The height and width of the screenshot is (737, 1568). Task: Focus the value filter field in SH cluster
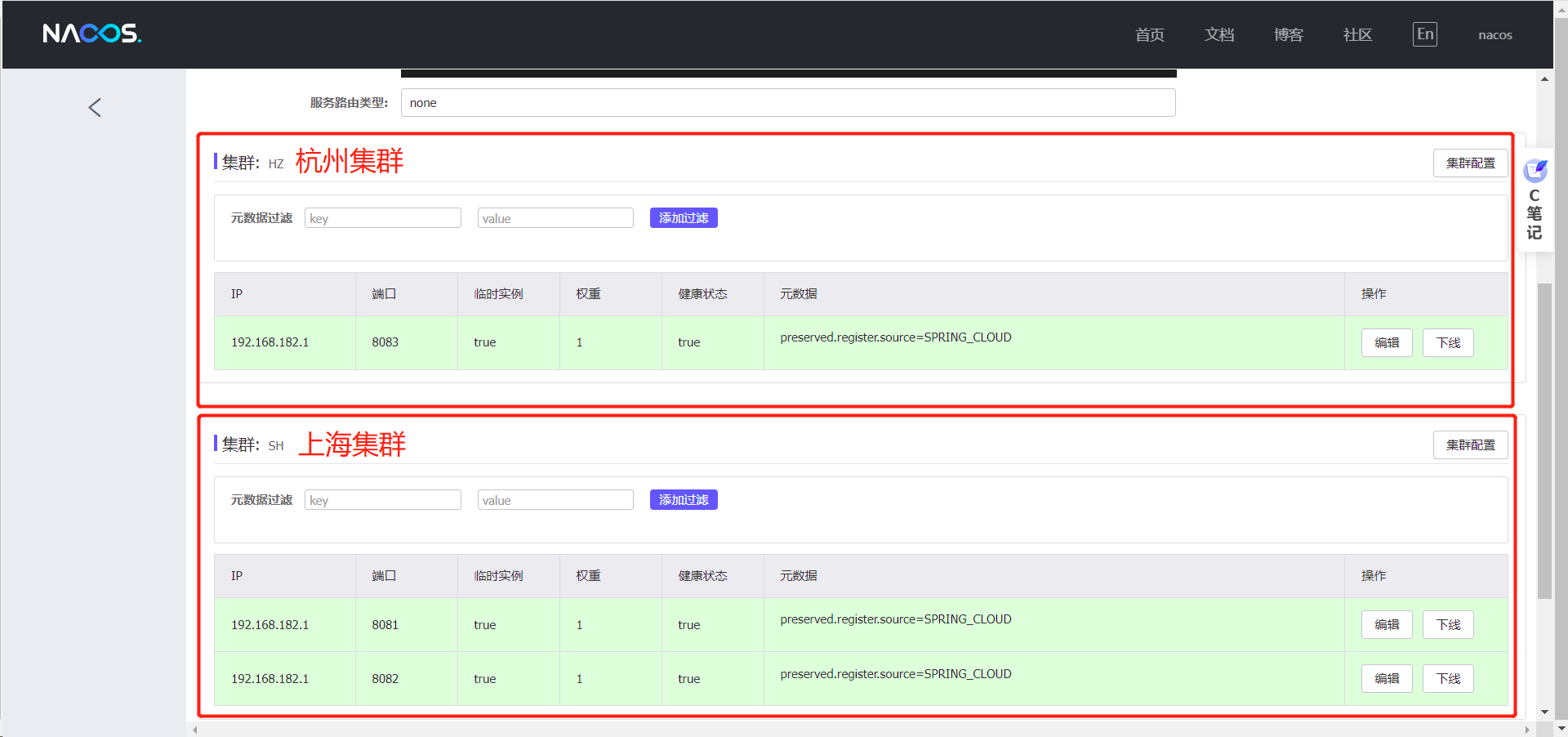pos(555,500)
